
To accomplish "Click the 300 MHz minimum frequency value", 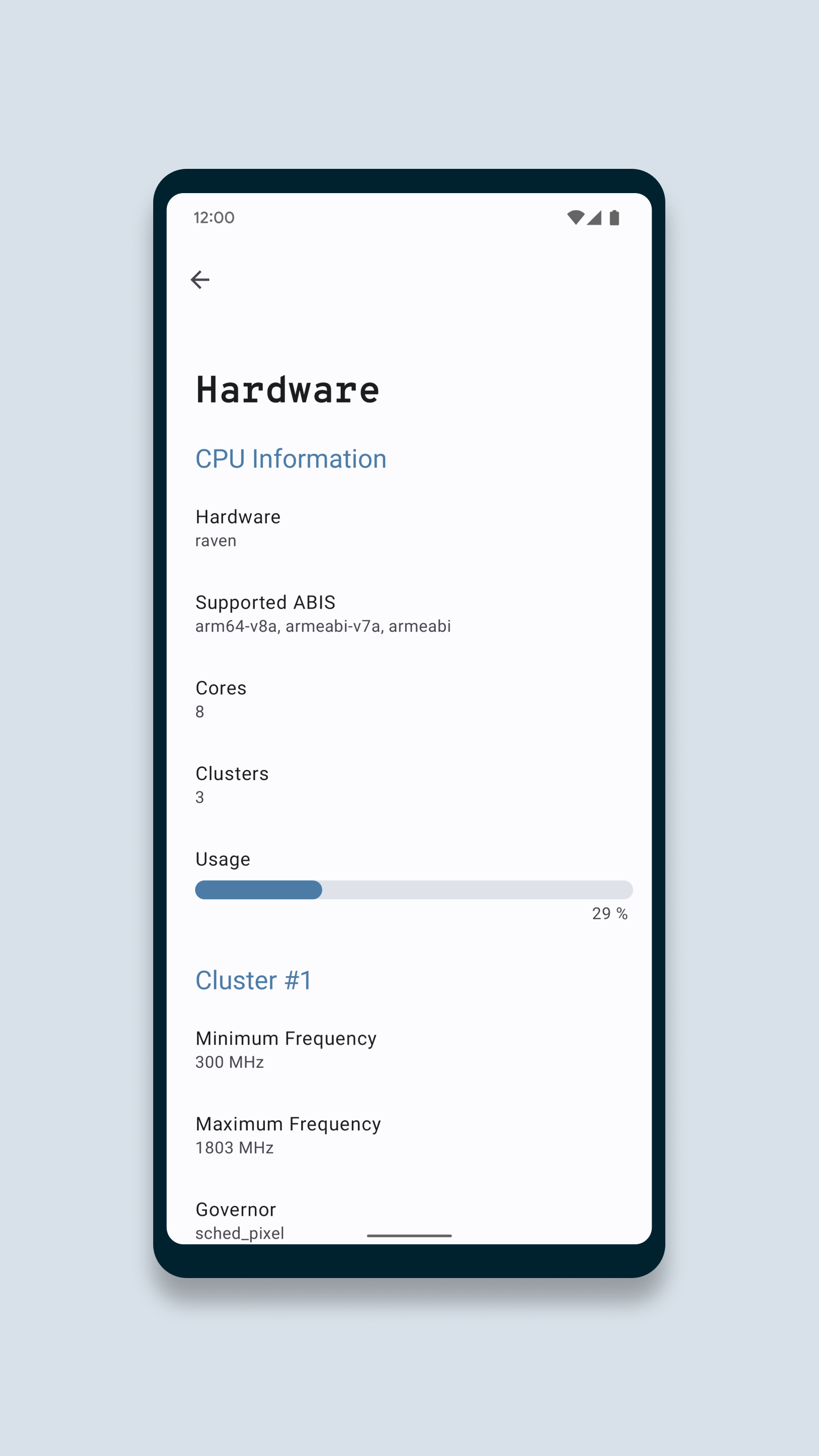I will [230, 1062].
